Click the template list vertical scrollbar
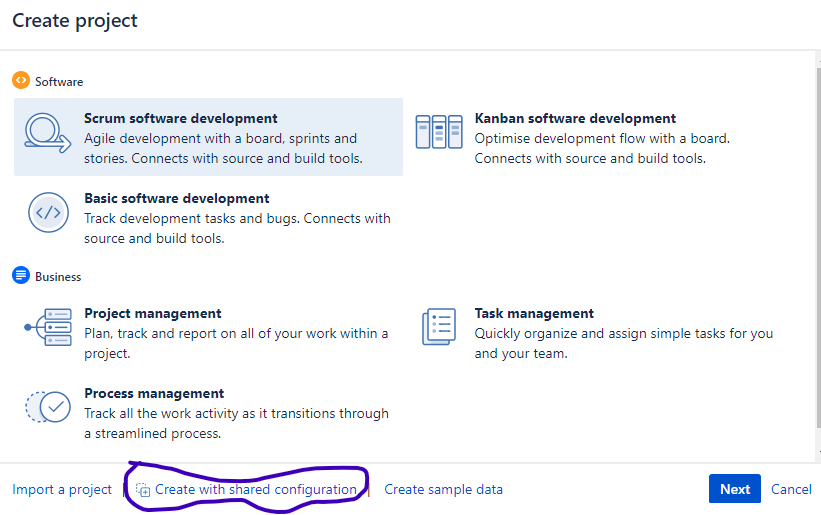 click(818, 246)
